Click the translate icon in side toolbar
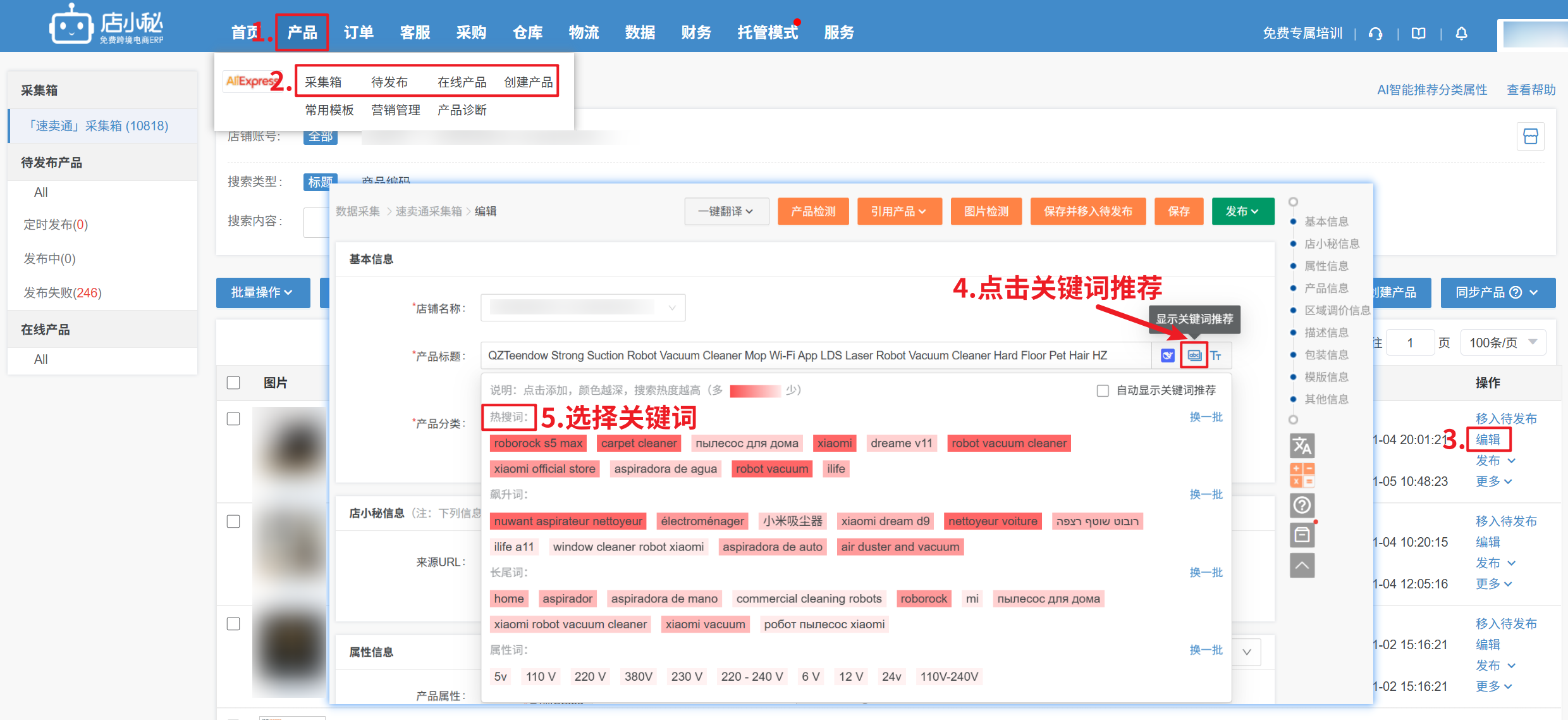1568x720 pixels. pyautogui.click(x=1302, y=446)
